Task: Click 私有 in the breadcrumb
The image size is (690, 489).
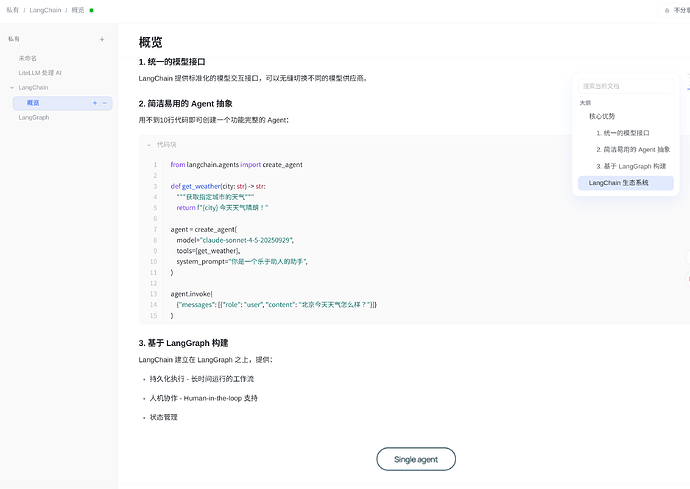Action: click(x=12, y=10)
